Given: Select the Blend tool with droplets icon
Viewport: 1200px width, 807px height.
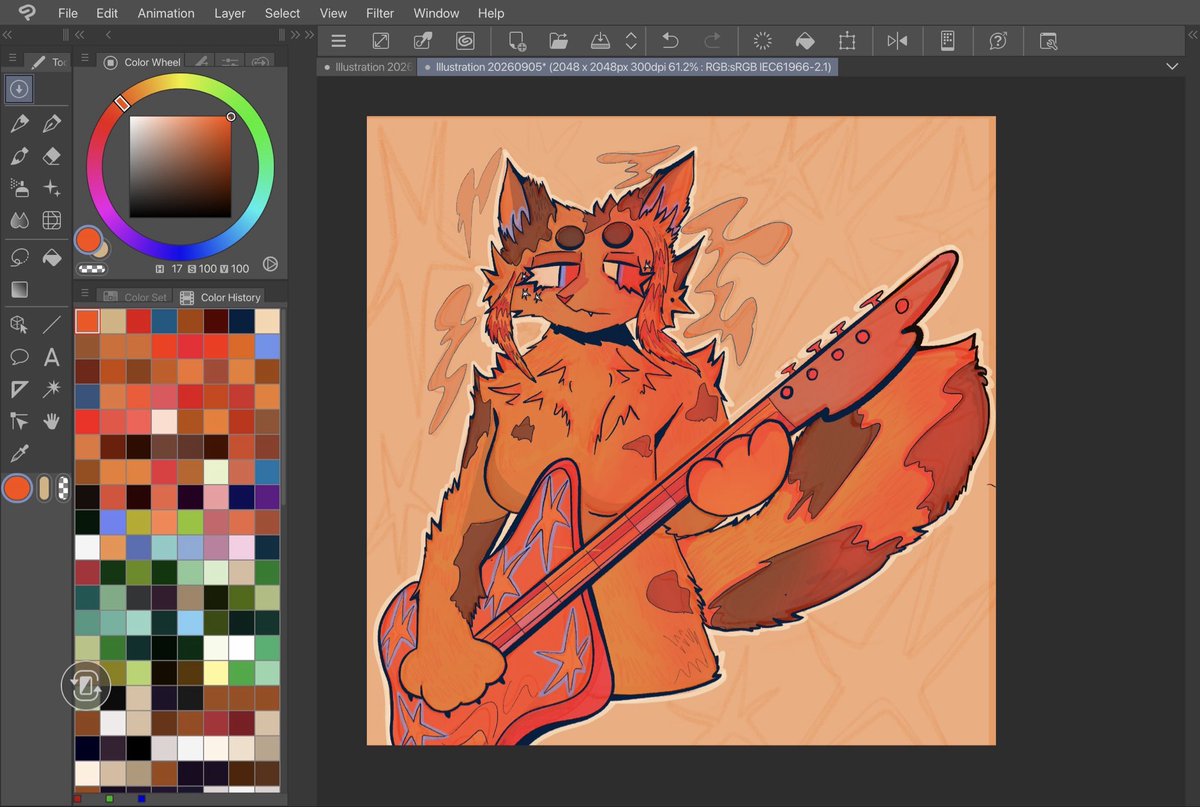Looking at the screenshot, I should [x=18, y=220].
